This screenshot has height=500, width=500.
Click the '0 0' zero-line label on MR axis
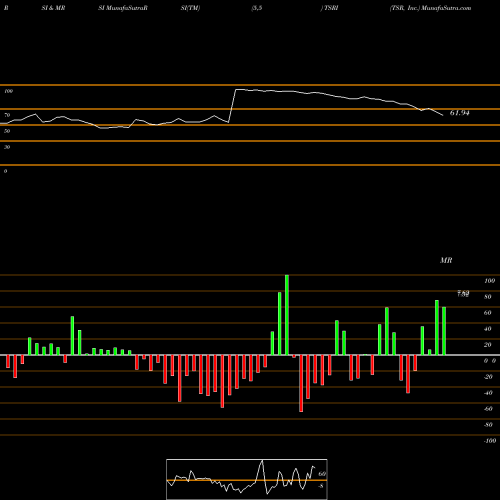(x=490, y=361)
